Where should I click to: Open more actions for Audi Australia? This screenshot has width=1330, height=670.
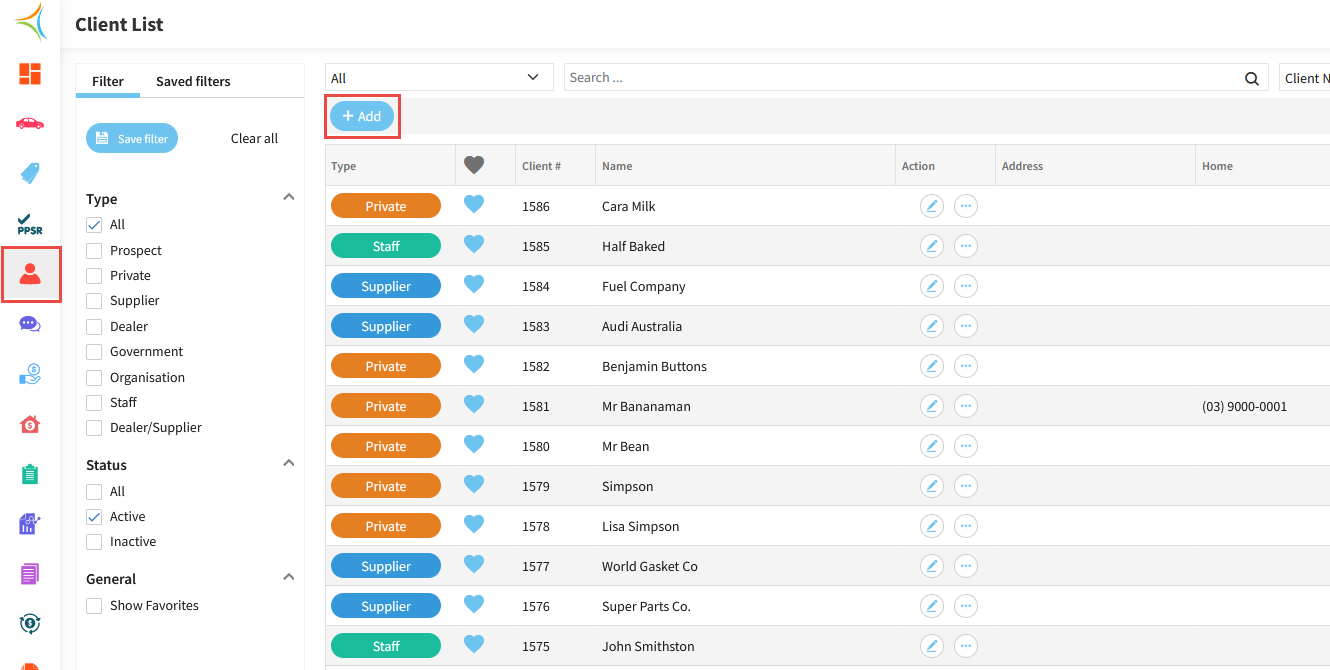pyautogui.click(x=966, y=326)
